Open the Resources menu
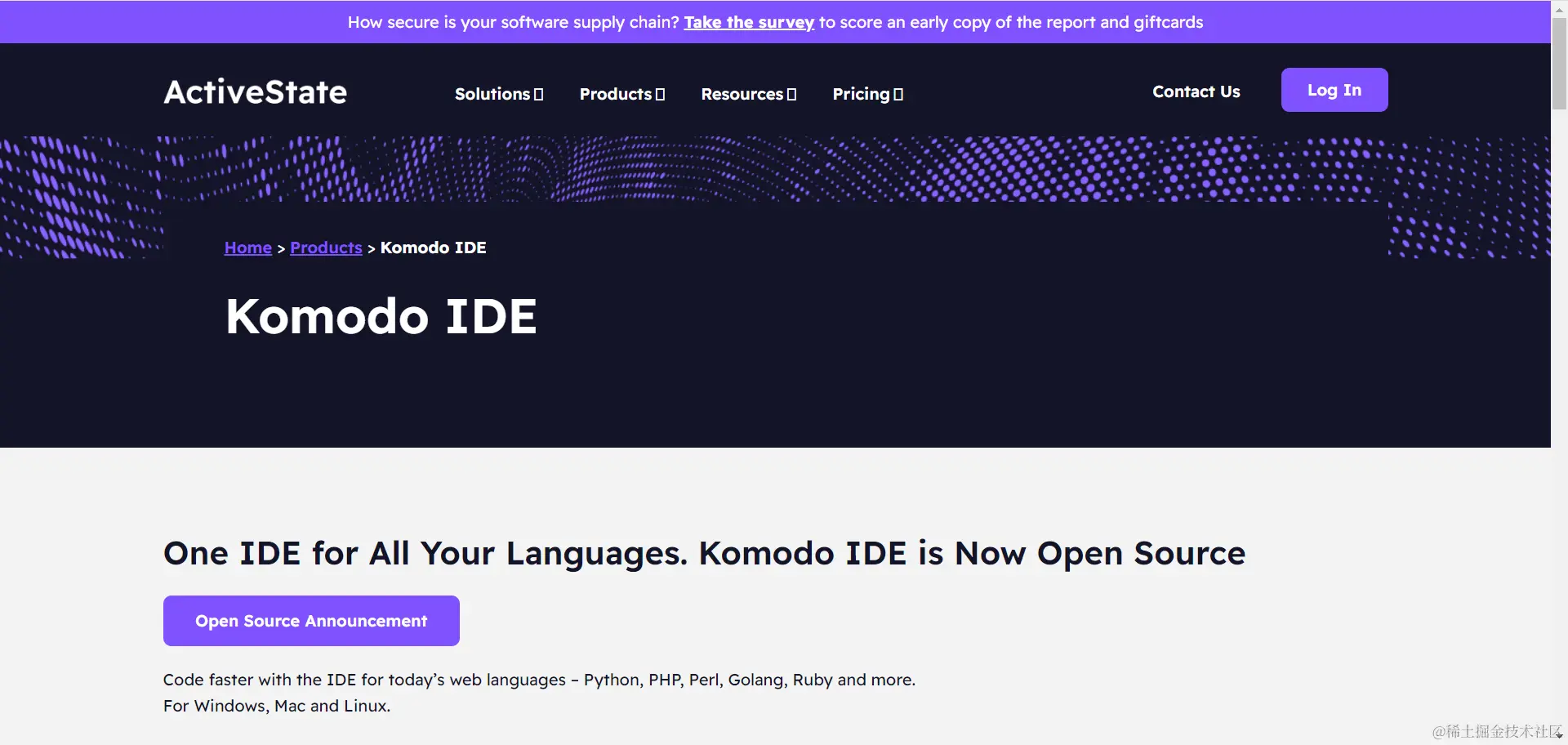This screenshot has height=745, width=1568. pyautogui.click(x=748, y=94)
